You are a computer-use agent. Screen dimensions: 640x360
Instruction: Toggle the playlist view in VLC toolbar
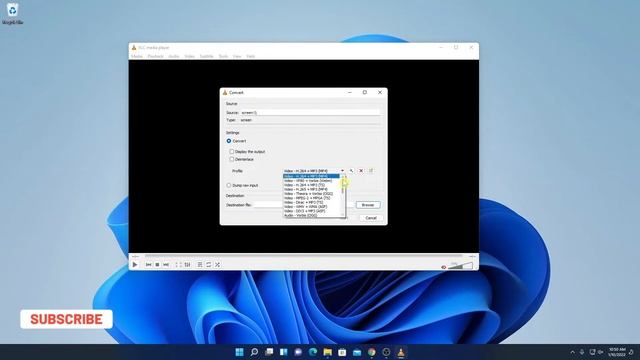pos(200,265)
